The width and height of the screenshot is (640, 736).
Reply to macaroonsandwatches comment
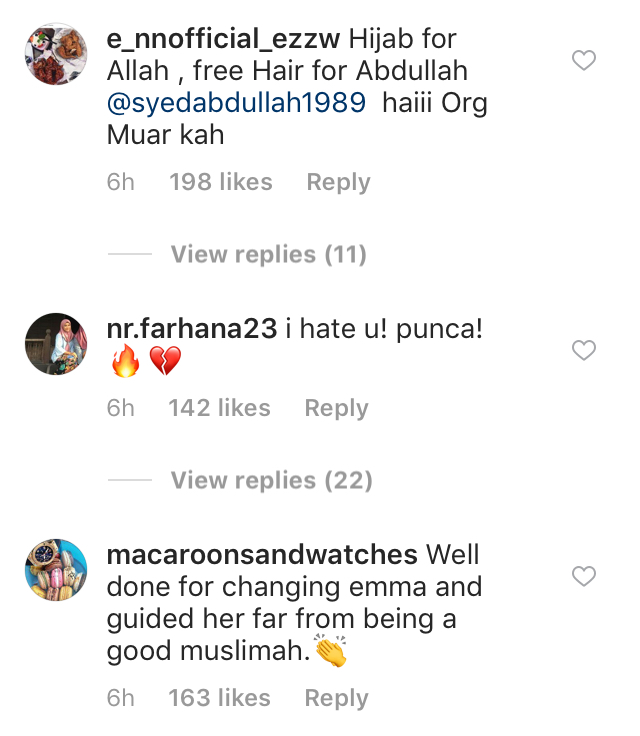336,698
